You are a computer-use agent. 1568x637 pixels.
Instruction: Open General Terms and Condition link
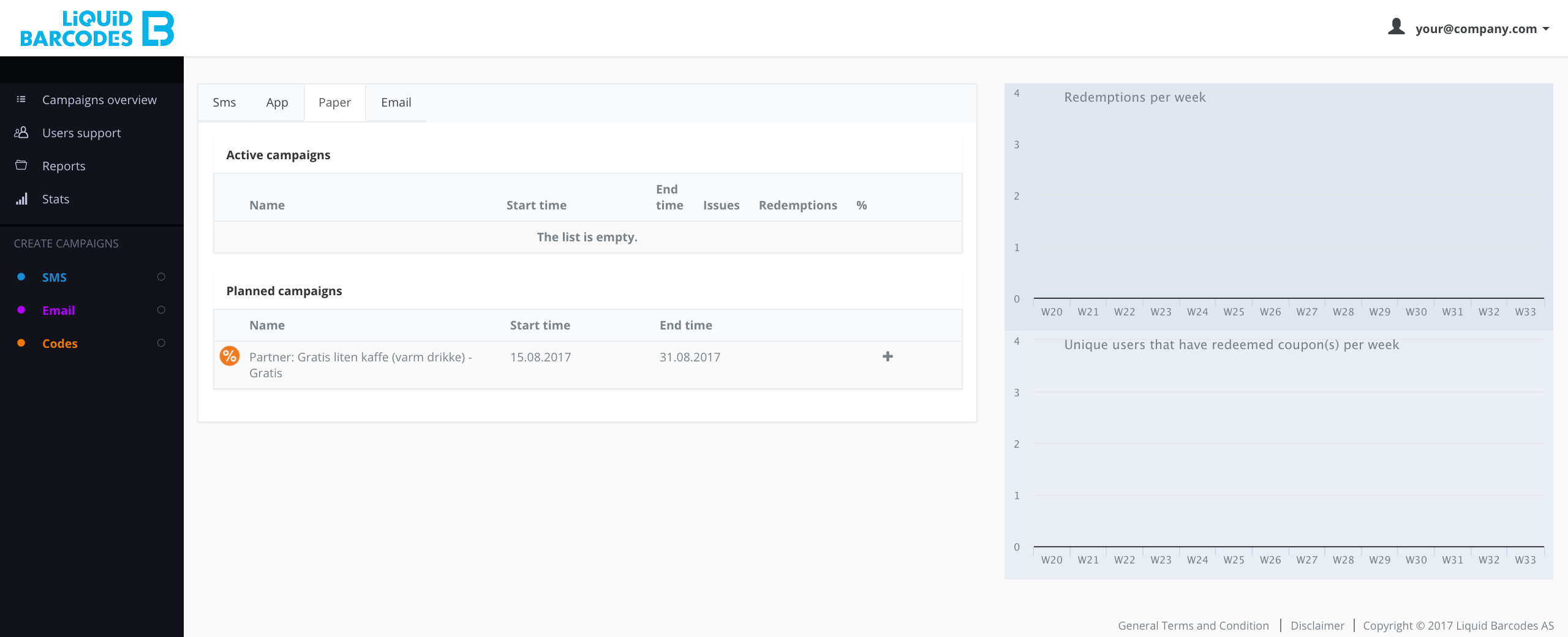(1193, 625)
